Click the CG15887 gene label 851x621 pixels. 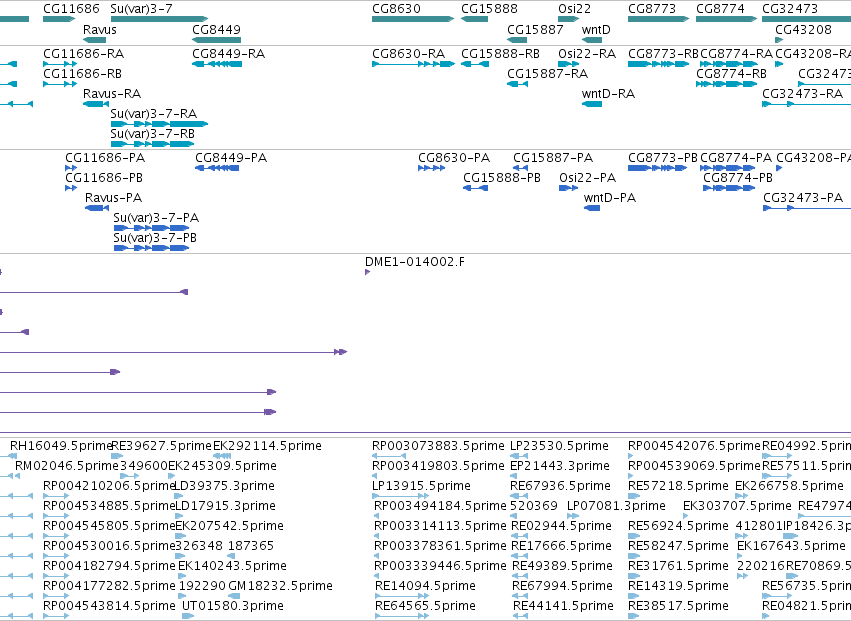[535, 29]
